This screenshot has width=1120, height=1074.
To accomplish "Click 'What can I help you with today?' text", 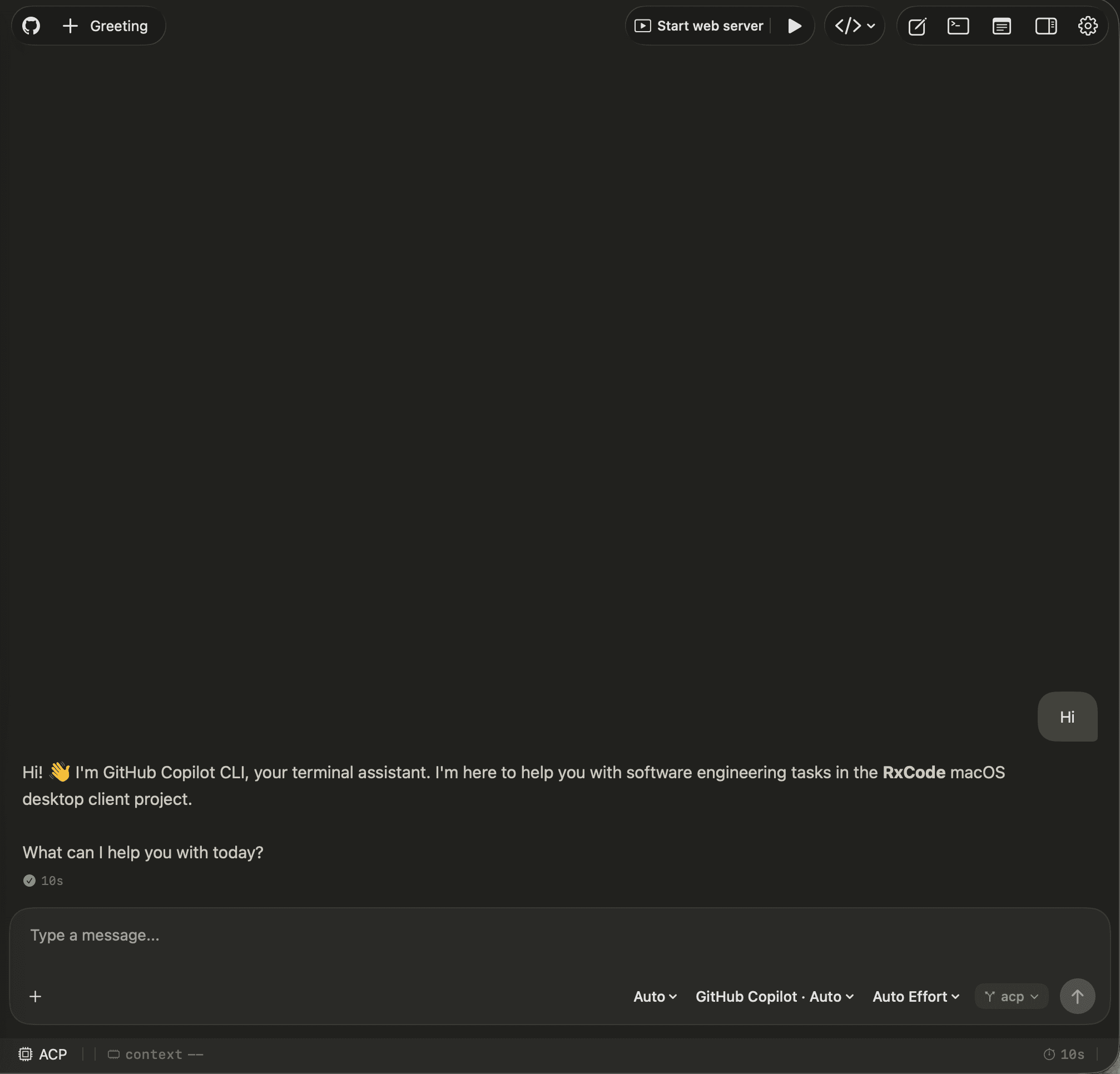I will tap(143, 852).
